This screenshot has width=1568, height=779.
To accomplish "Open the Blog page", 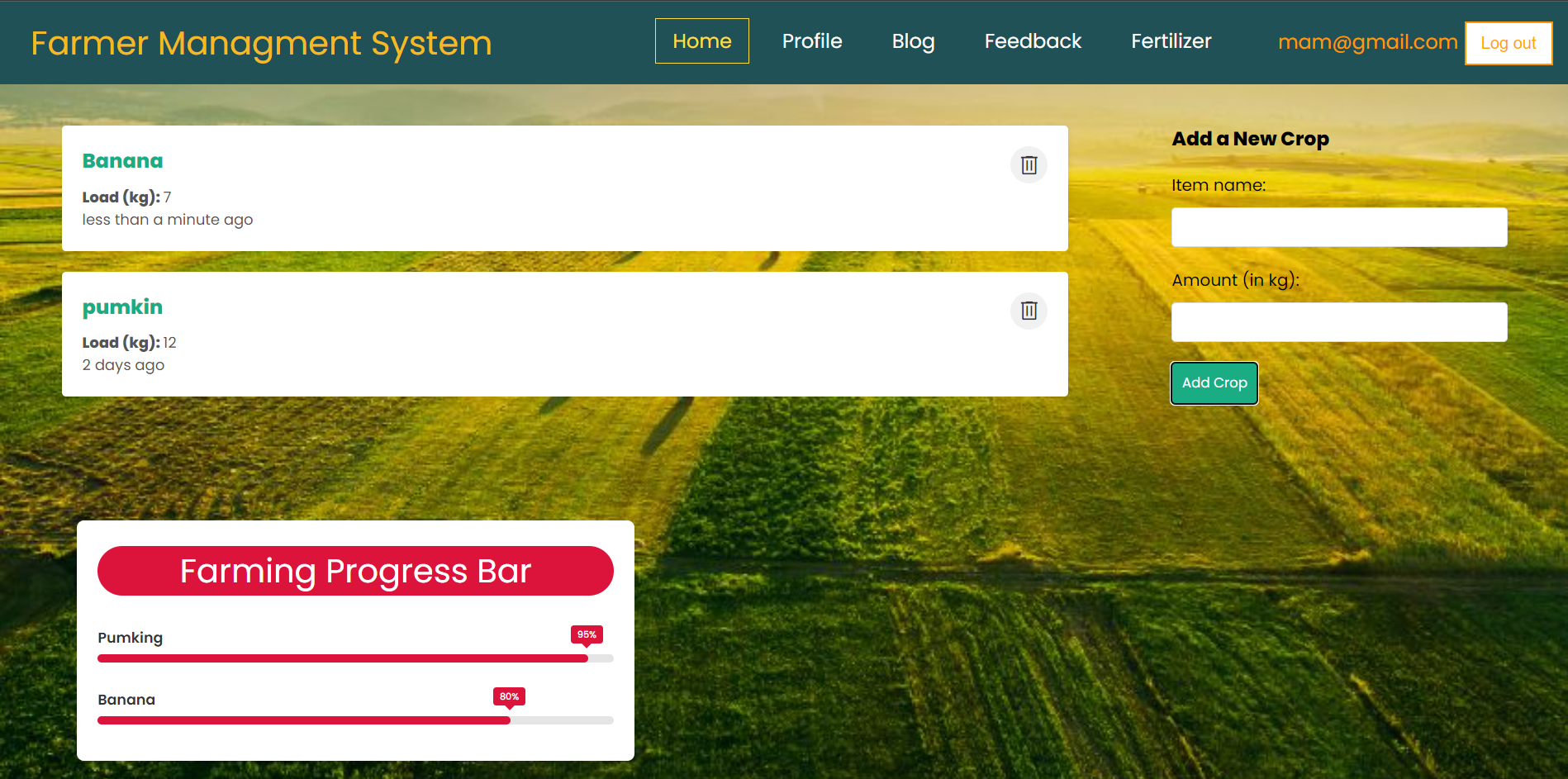I will 913,41.
